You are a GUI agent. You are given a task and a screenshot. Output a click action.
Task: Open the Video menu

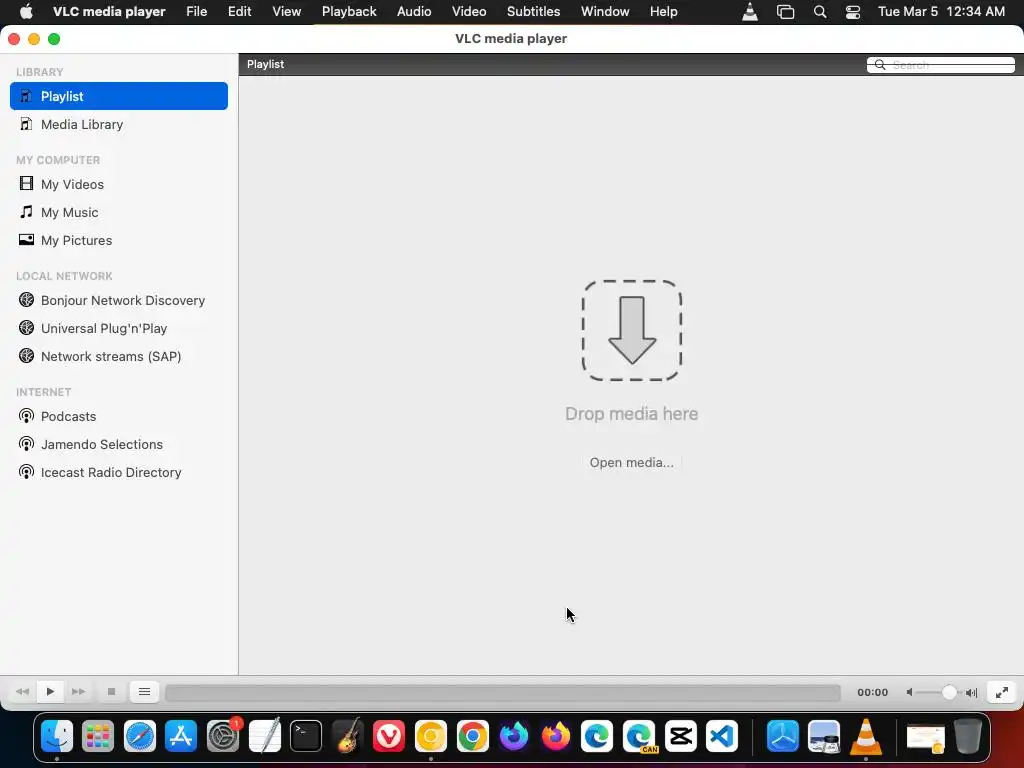[x=469, y=12]
